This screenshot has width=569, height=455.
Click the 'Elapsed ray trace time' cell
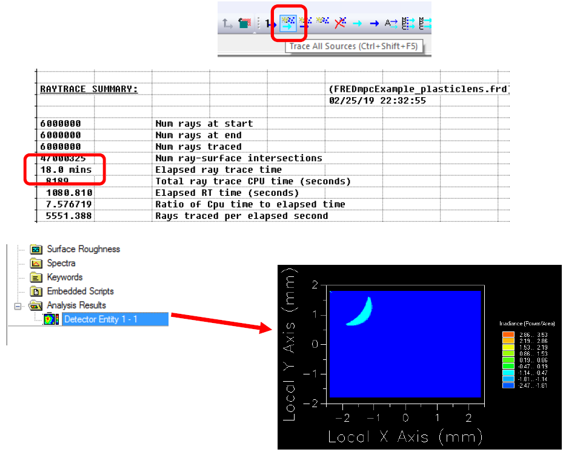coord(218,170)
